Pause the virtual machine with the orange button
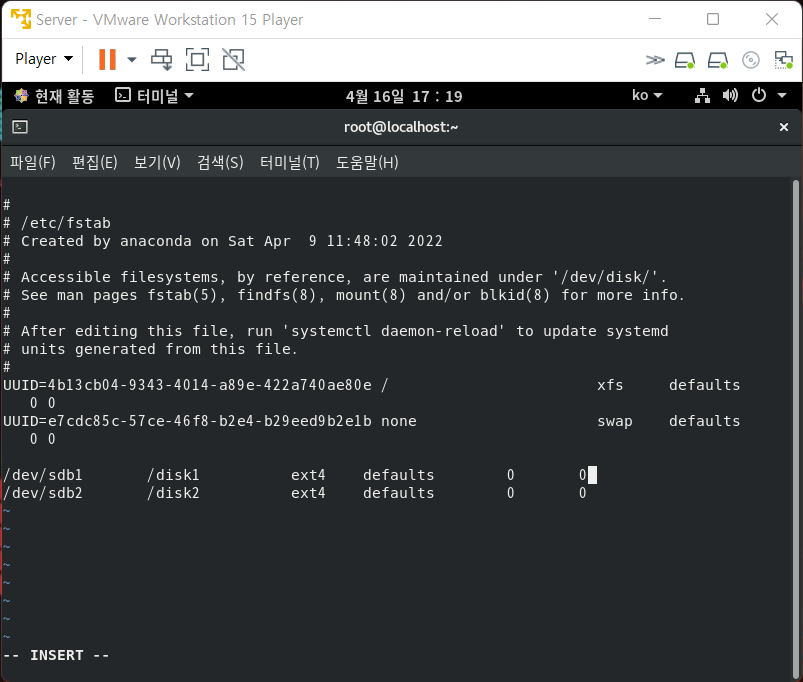 tap(107, 59)
